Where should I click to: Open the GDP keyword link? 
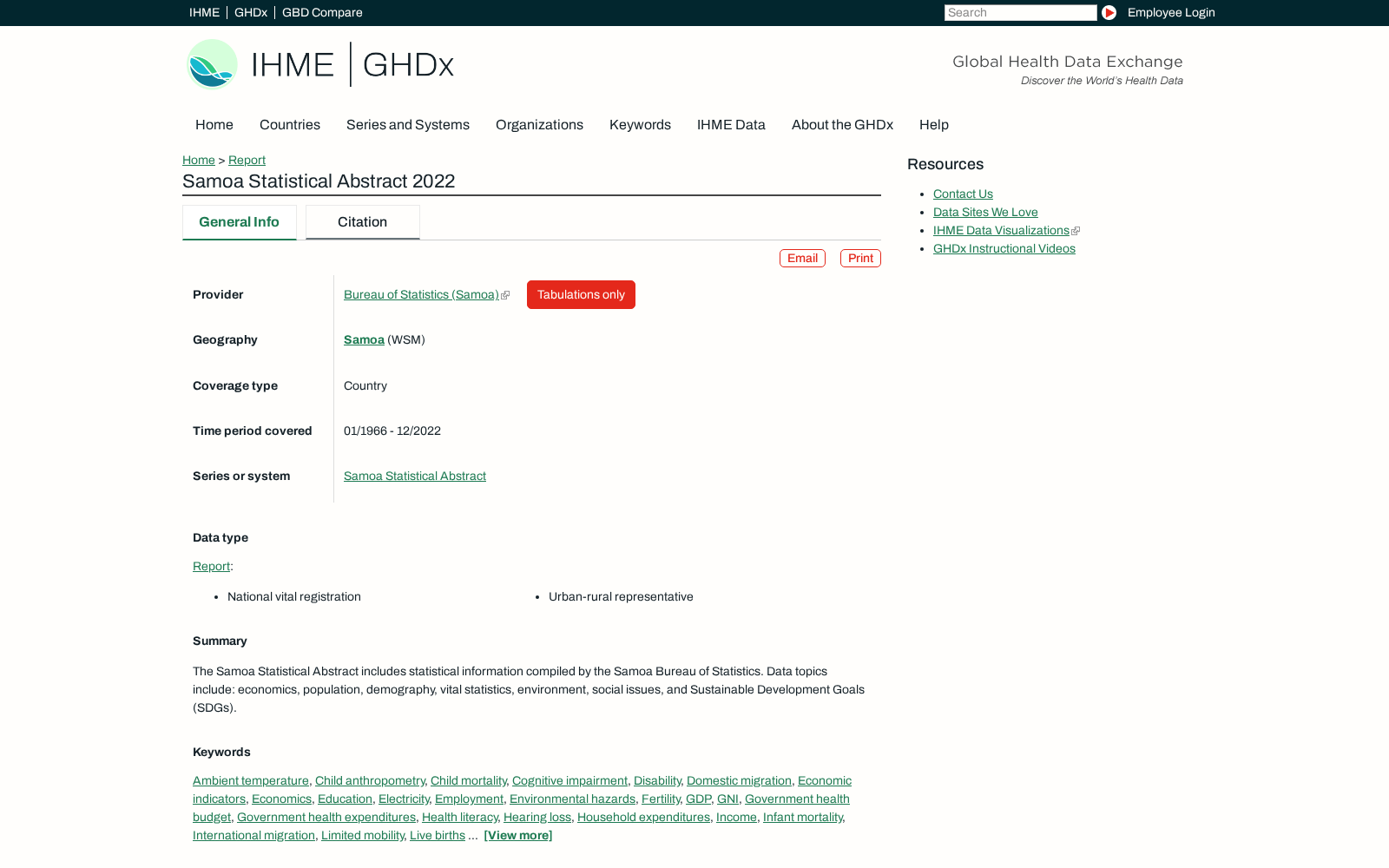click(698, 799)
